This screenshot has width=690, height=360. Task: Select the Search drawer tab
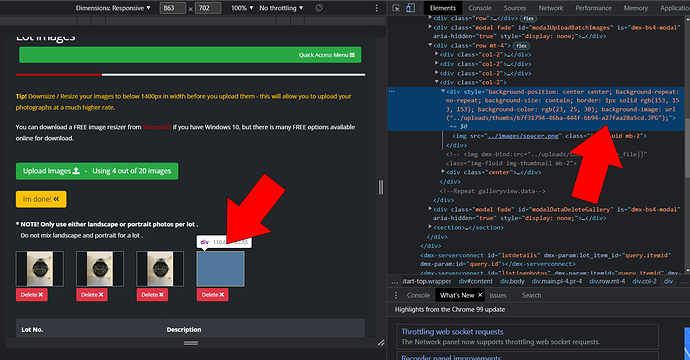(x=531, y=295)
